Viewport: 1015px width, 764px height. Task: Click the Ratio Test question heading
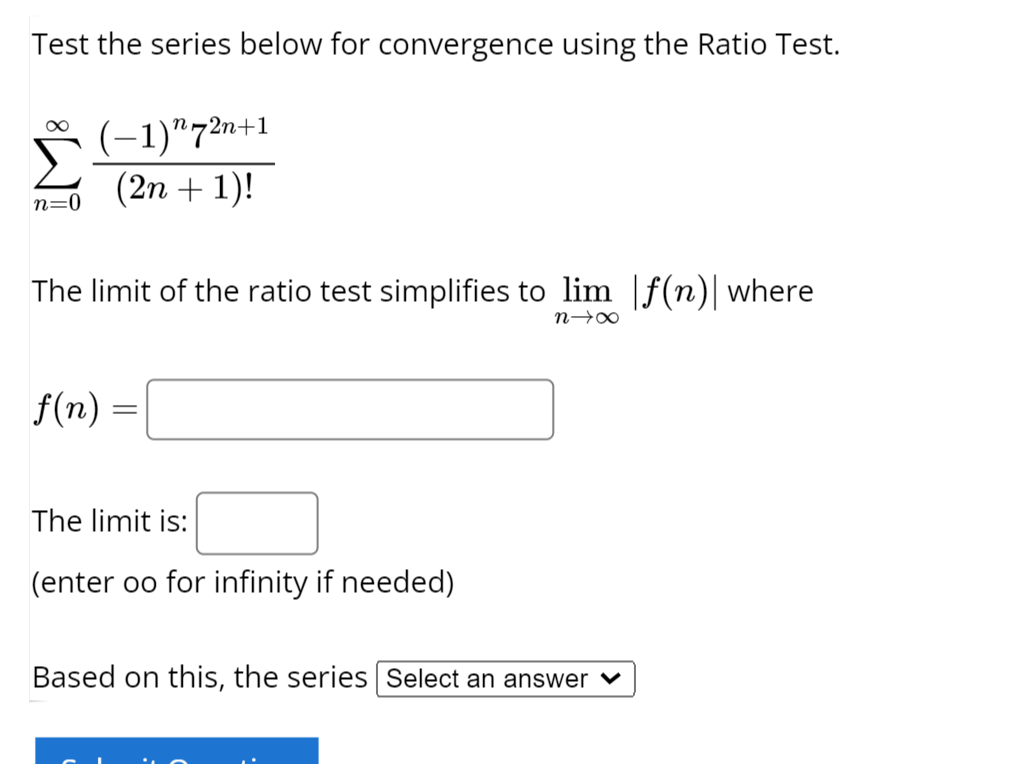(x=436, y=43)
